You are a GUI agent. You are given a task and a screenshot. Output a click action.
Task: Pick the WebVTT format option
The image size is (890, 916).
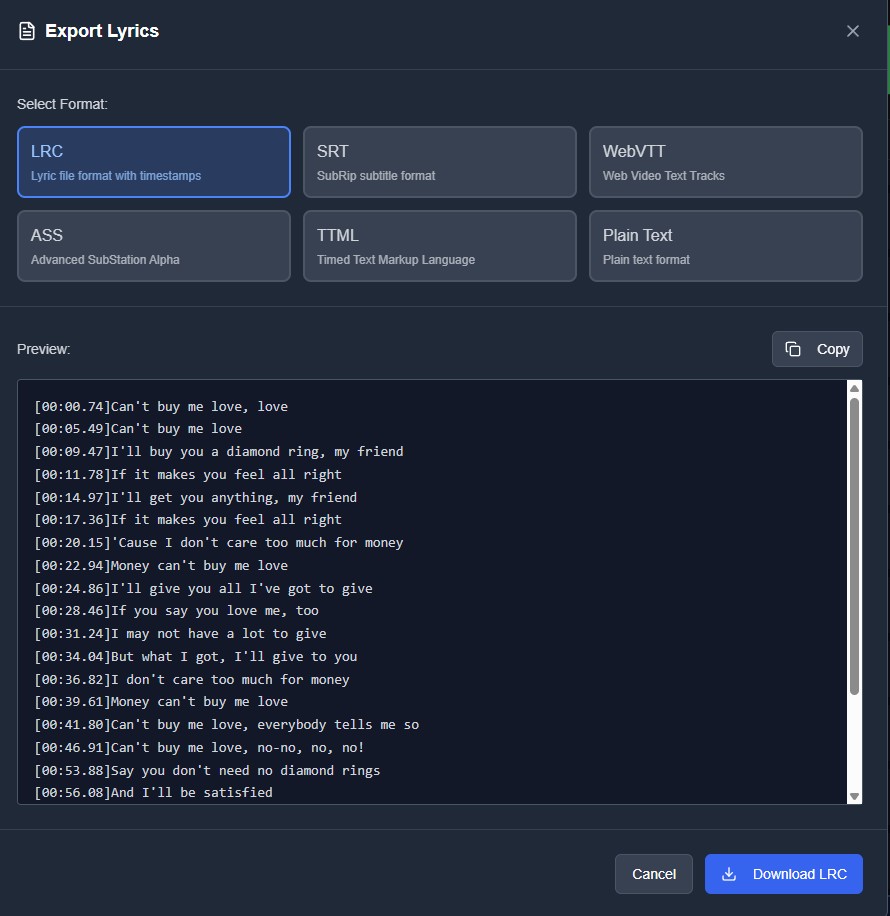725,162
